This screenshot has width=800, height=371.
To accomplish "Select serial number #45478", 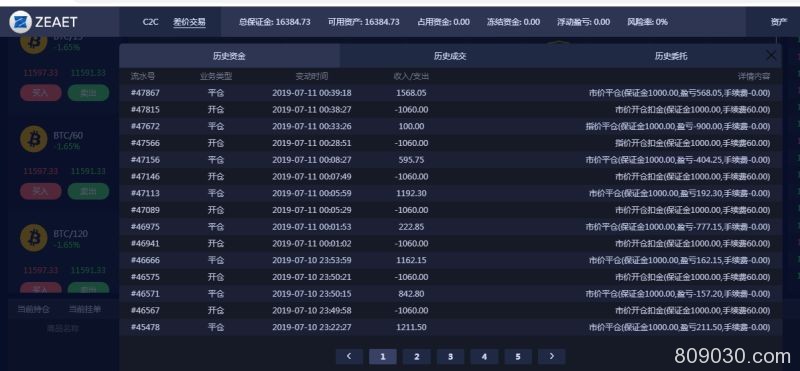I will pyautogui.click(x=145, y=327).
